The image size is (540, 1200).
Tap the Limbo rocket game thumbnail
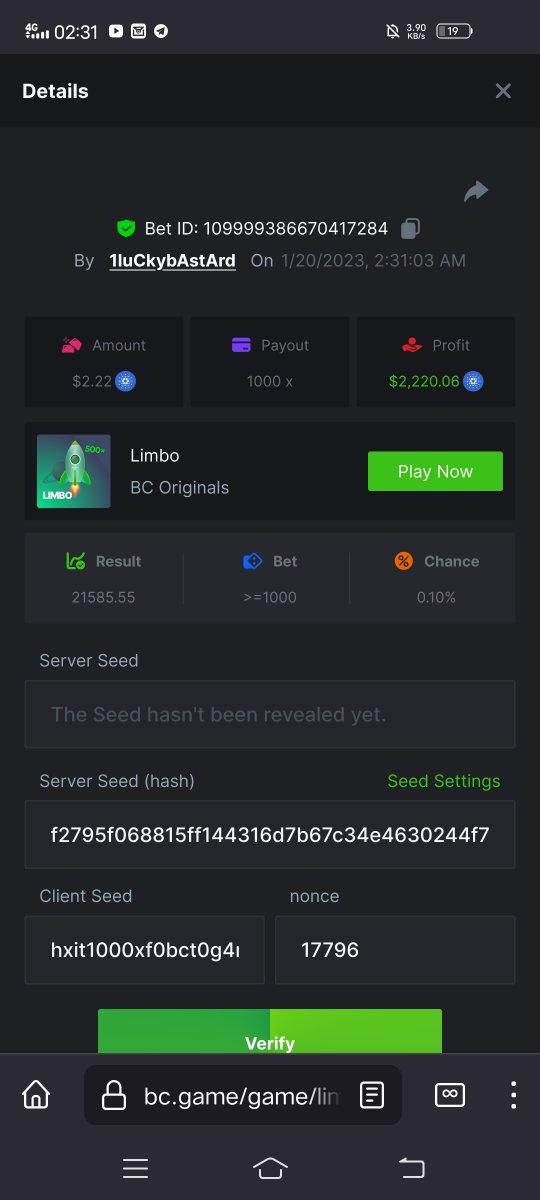tap(74, 471)
